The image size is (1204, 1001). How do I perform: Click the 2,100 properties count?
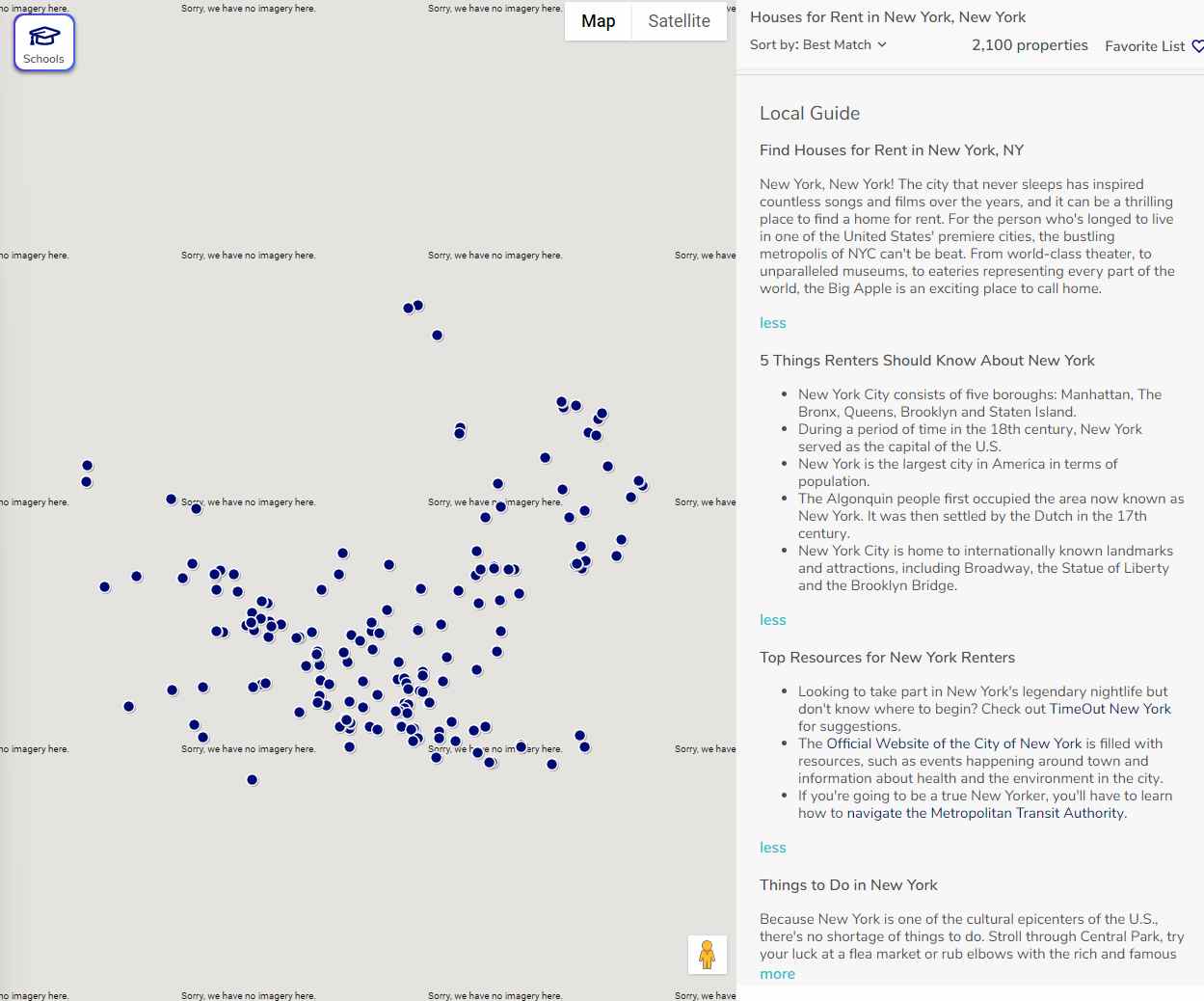[x=1030, y=45]
